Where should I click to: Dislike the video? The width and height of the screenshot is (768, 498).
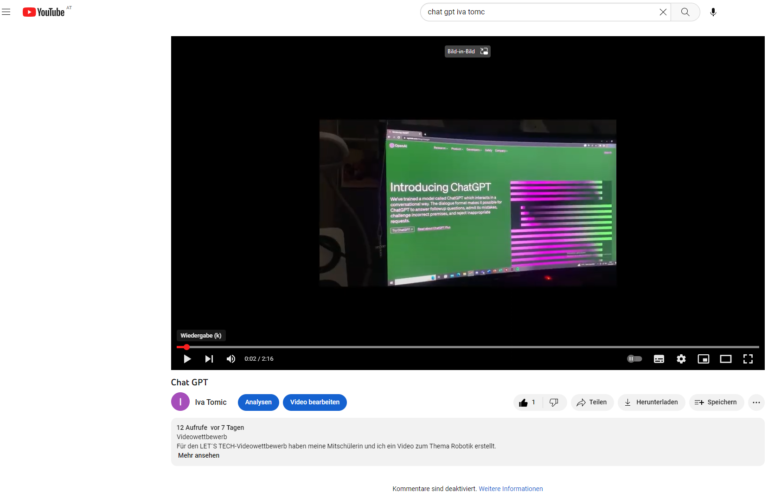pos(553,402)
